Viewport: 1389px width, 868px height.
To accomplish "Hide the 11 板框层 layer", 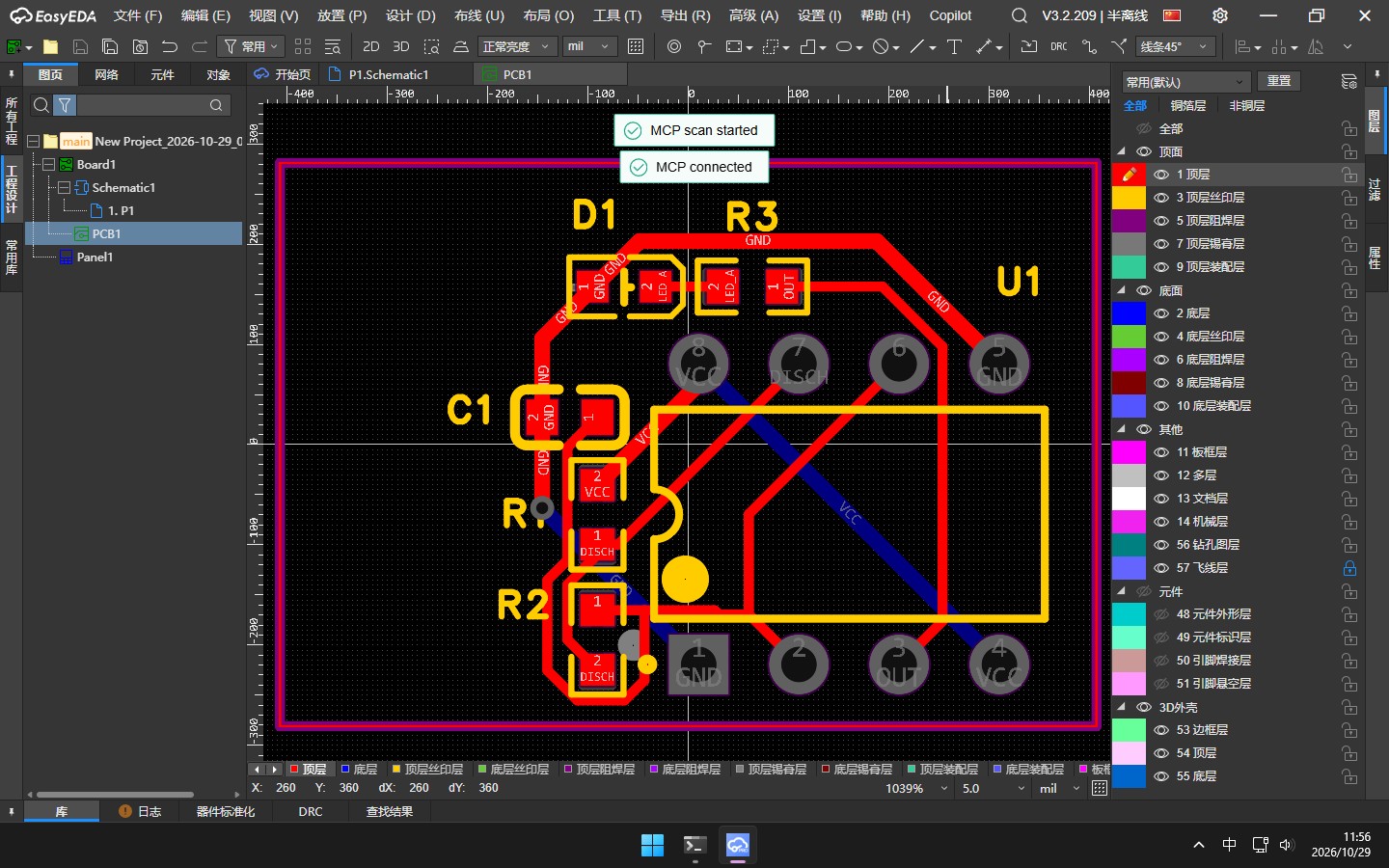I will pyautogui.click(x=1161, y=452).
